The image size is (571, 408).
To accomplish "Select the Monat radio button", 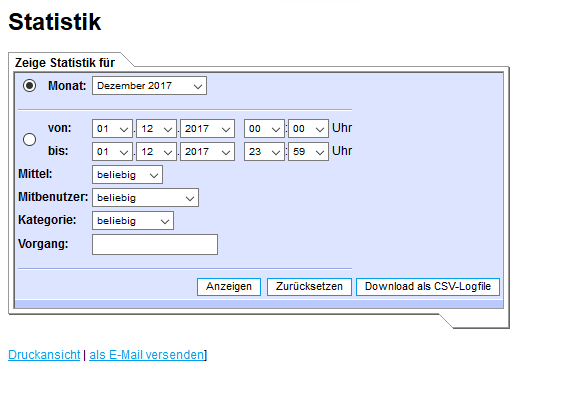I will (29, 86).
